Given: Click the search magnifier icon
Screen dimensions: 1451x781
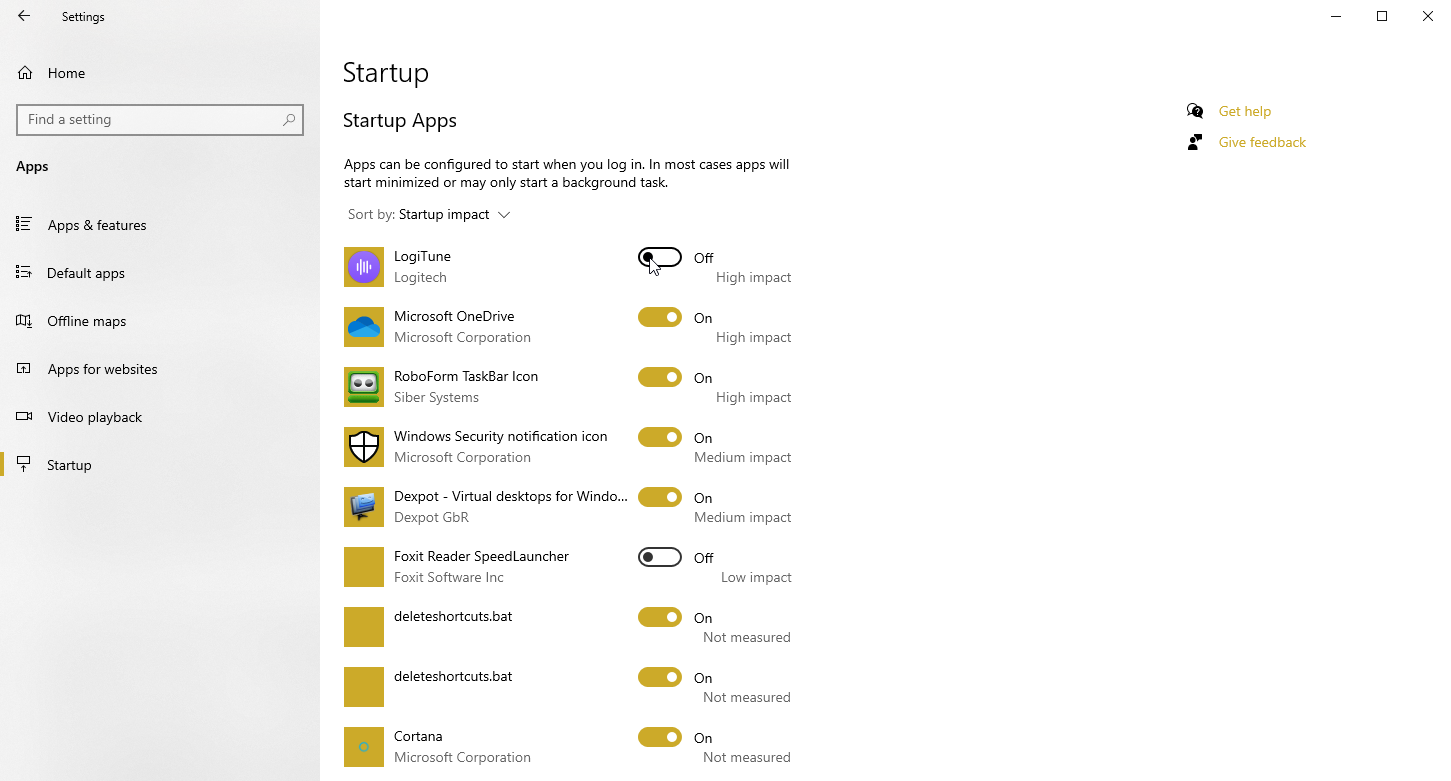Looking at the screenshot, I should pyautogui.click(x=289, y=120).
